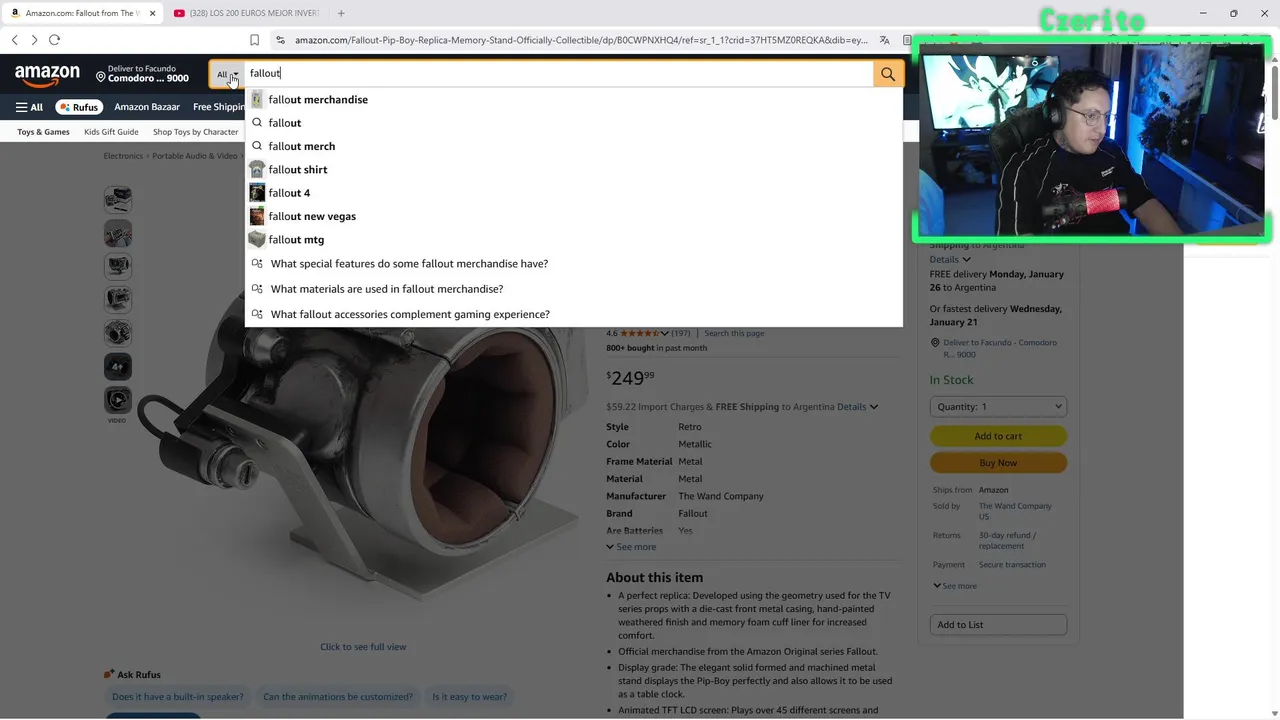Image resolution: width=1280 pixels, height=720 pixels.
Task: Reload the page
Action: point(54,40)
